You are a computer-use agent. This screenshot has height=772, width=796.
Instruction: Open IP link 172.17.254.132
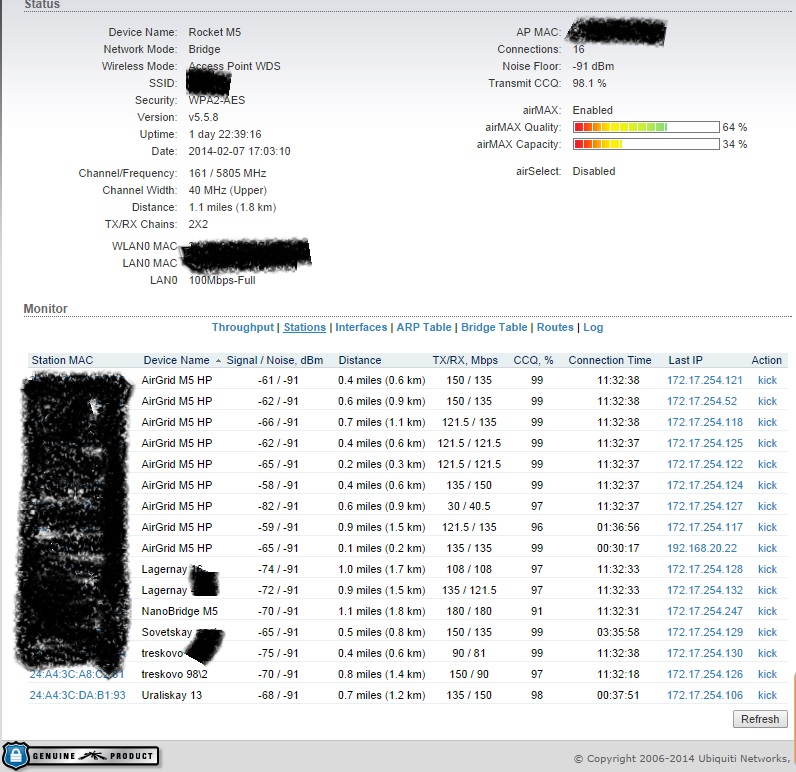[705, 590]
